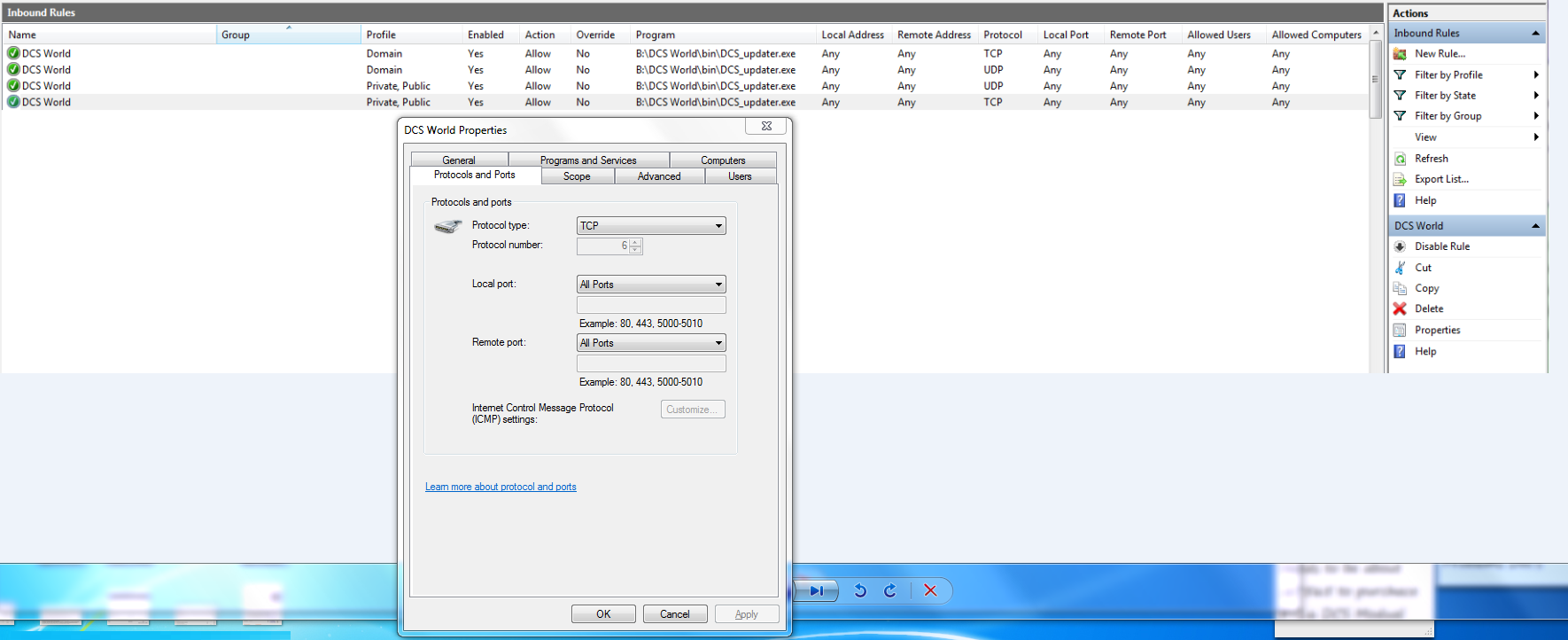The height and width of the screenshot is (640, 1568).
Task: Switch to the Programs and Services tab
Action: [588, 160]
